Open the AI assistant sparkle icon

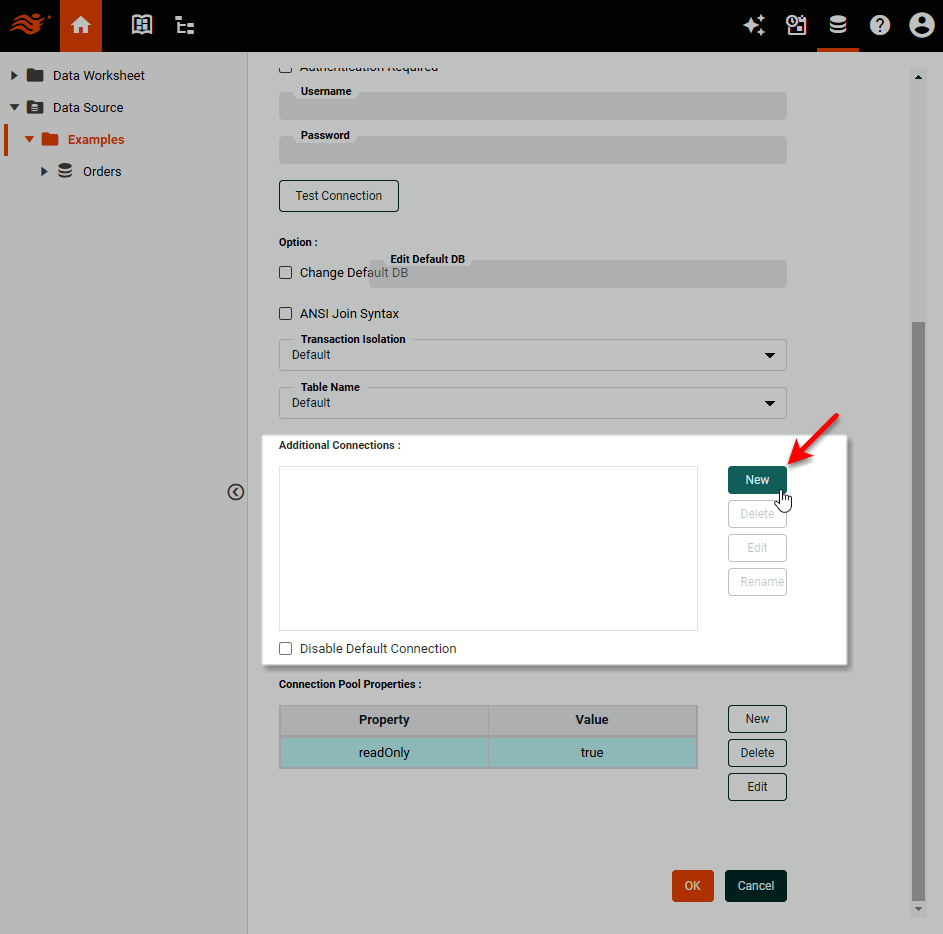click(x=754, y=25)
